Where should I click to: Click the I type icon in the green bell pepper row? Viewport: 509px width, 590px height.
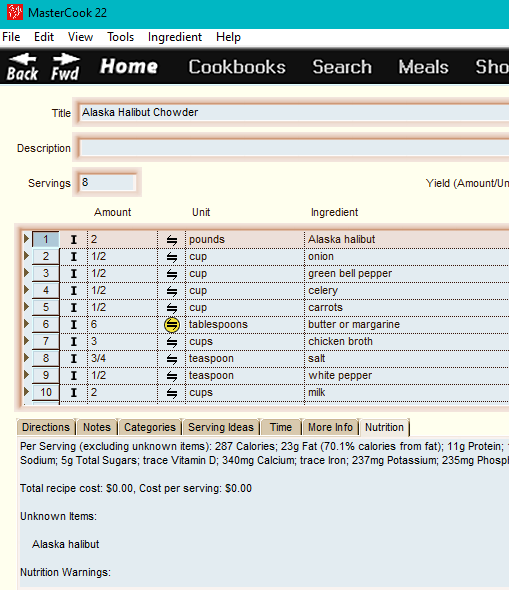coord(74,274)
